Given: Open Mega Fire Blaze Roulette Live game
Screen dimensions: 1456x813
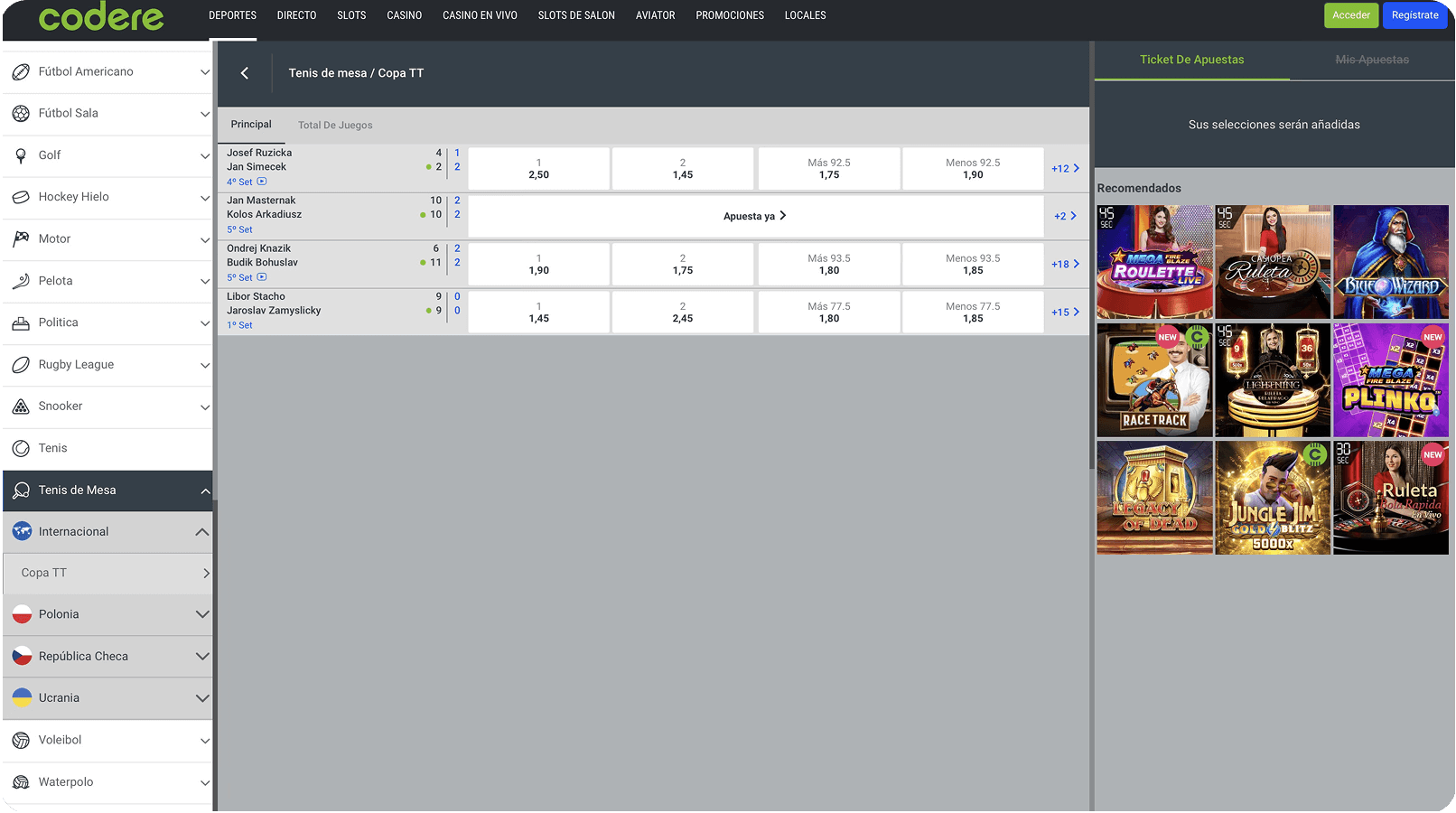Looking at the screenshot, I should (1154, 262).
